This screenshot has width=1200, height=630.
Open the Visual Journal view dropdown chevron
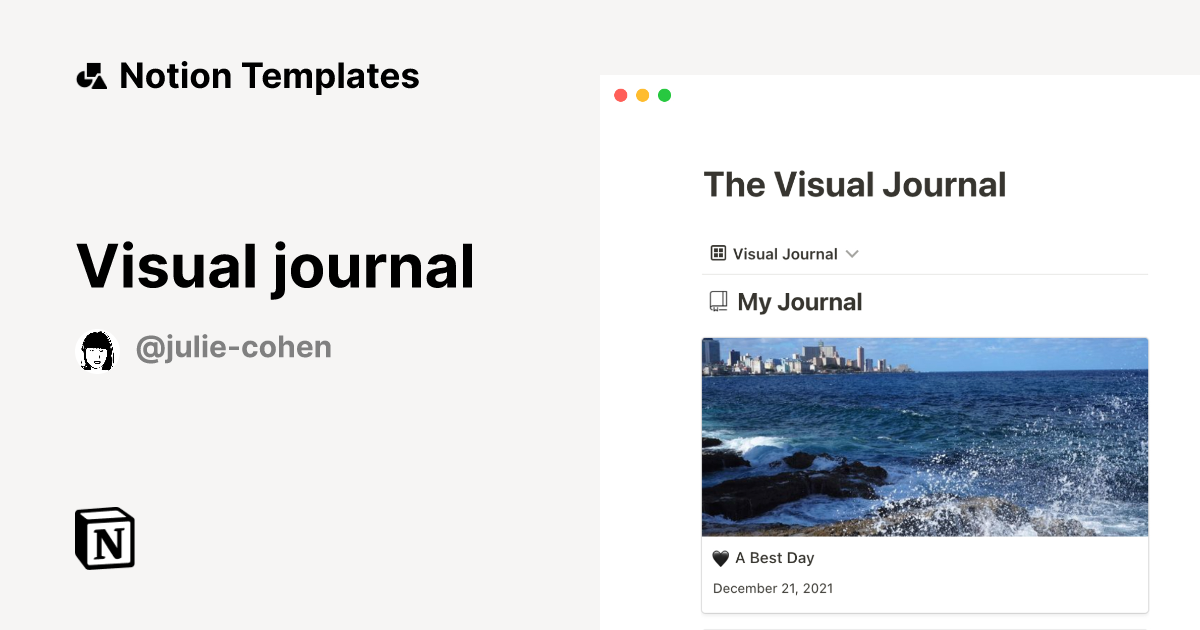[852, 253]
